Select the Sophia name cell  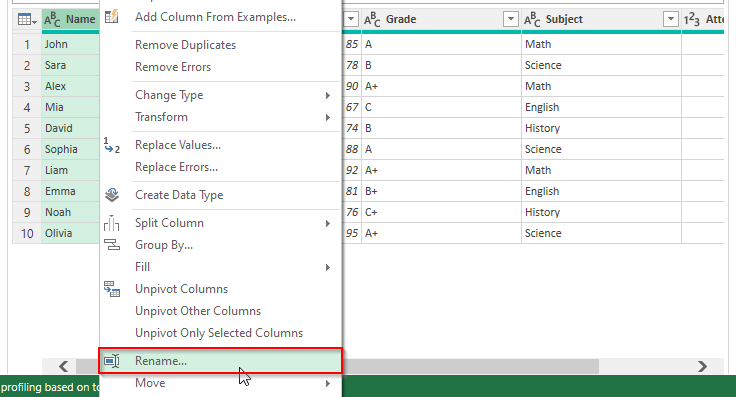point(70,149)
